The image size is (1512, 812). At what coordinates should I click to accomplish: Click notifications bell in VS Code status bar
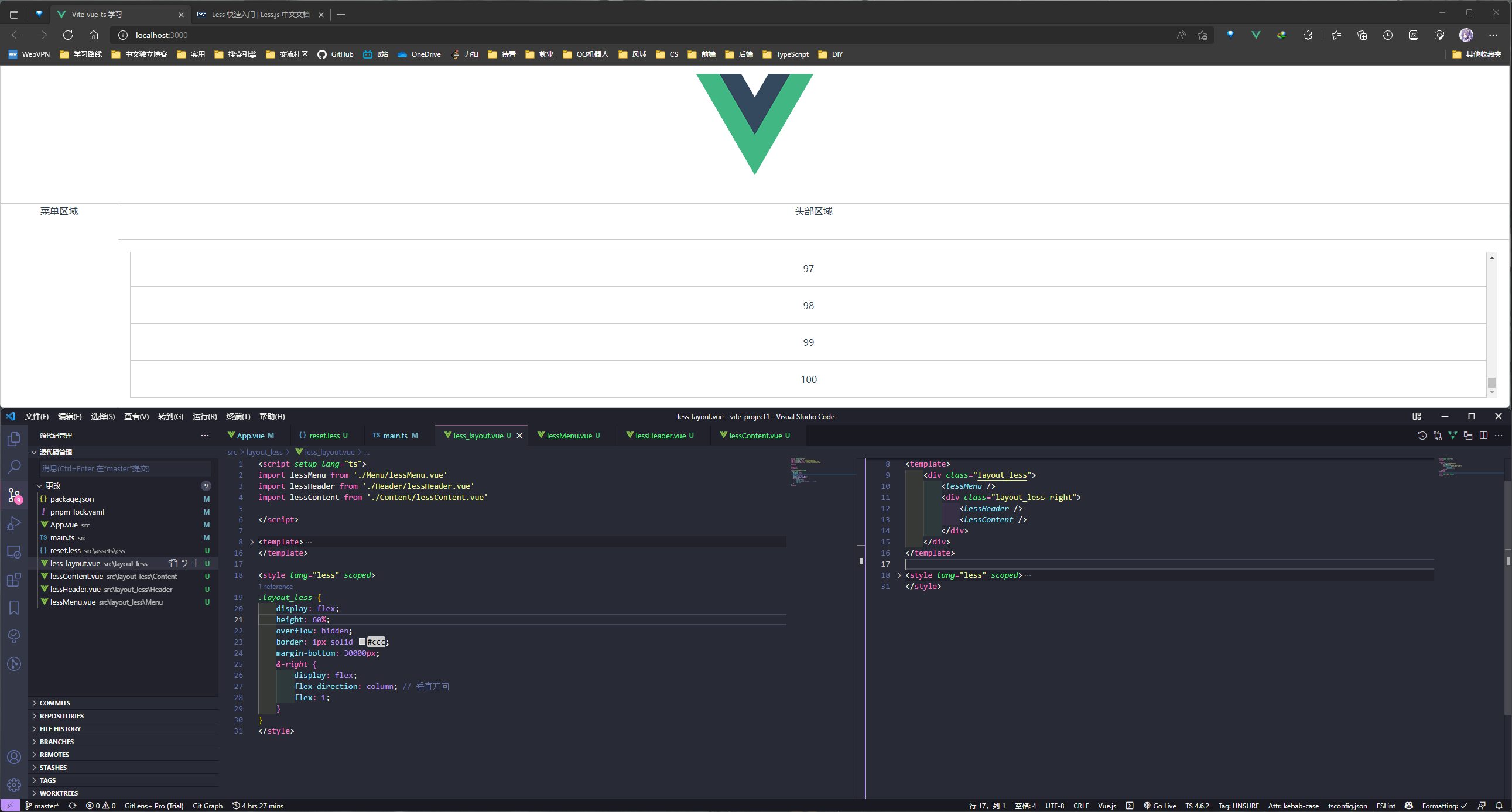[1499, 806]
